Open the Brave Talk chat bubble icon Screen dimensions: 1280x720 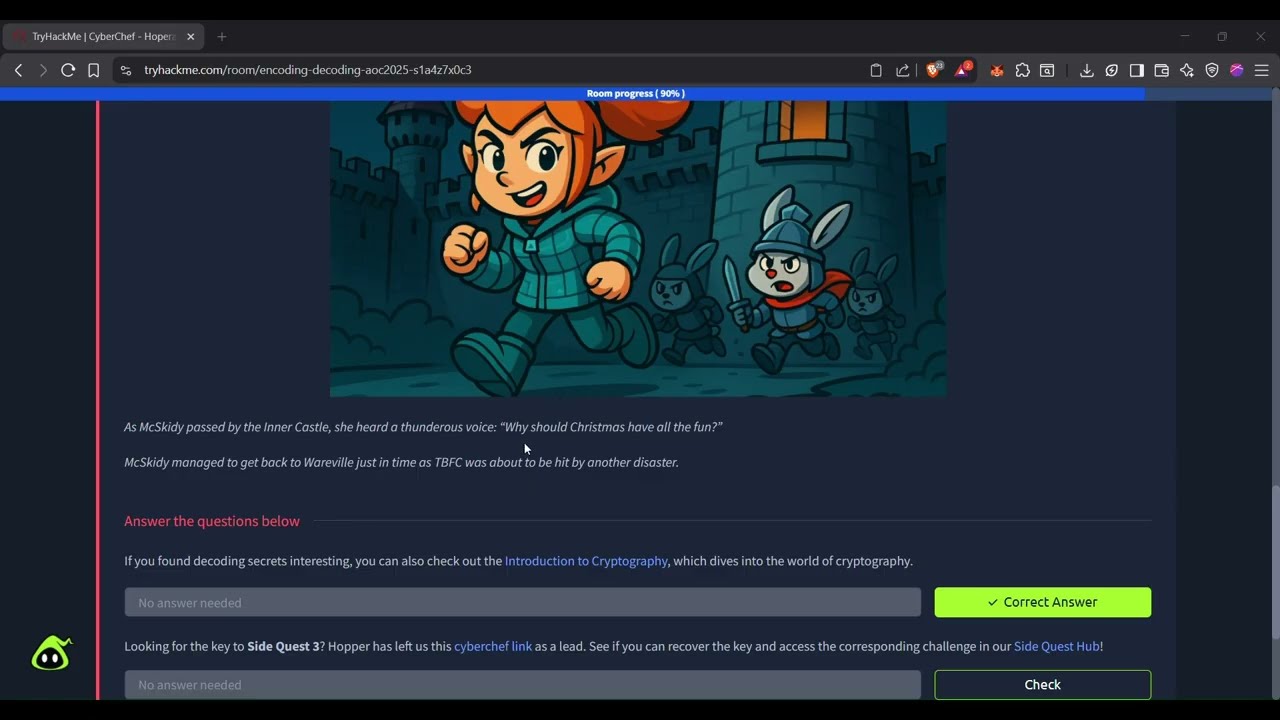[x=1112, y=70]
